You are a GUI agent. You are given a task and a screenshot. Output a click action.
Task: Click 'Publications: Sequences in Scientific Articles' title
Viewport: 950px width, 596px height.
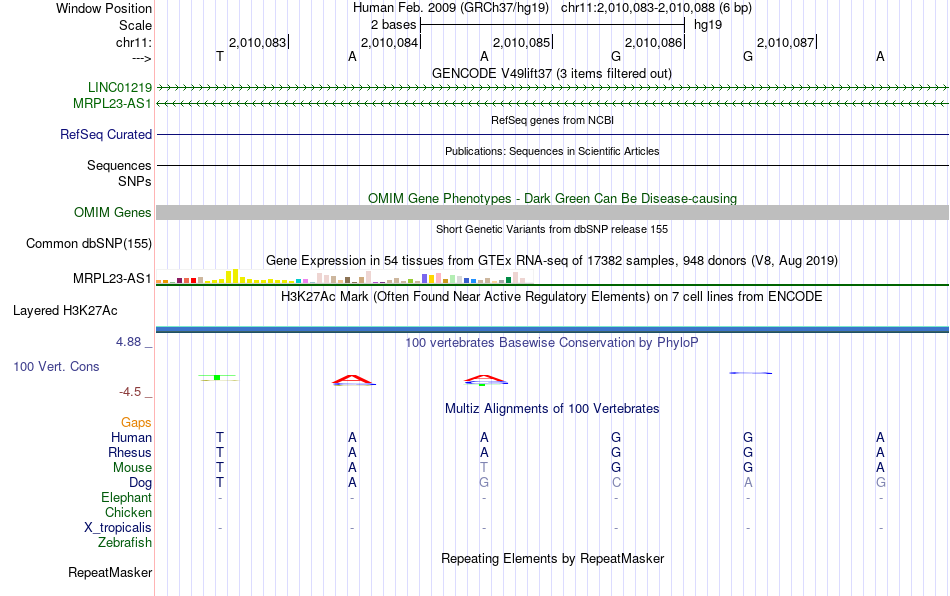point(552,151)
